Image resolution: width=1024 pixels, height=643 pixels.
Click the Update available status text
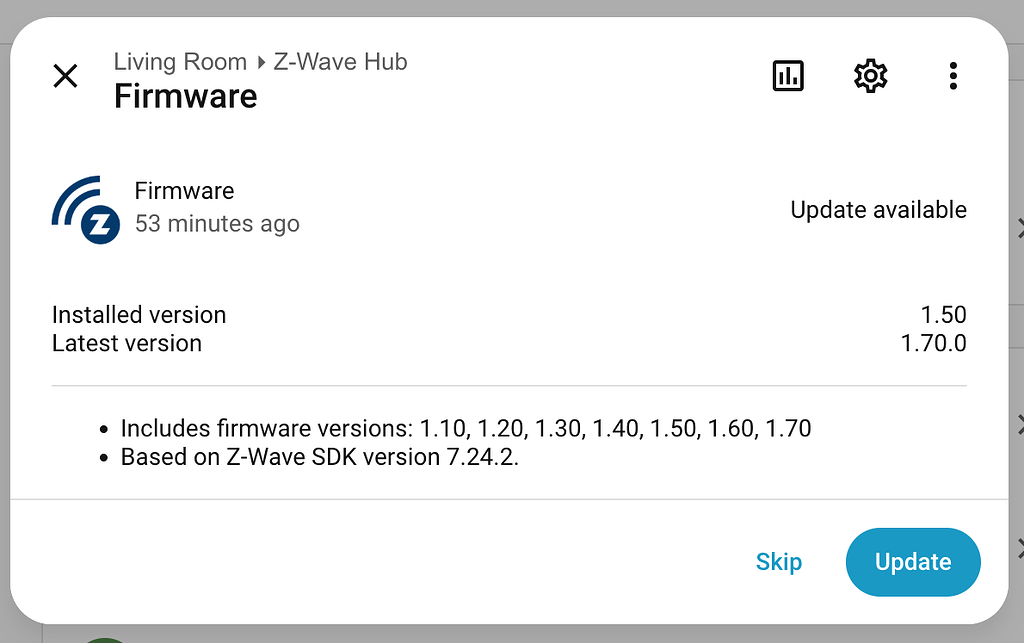[878, 210]
